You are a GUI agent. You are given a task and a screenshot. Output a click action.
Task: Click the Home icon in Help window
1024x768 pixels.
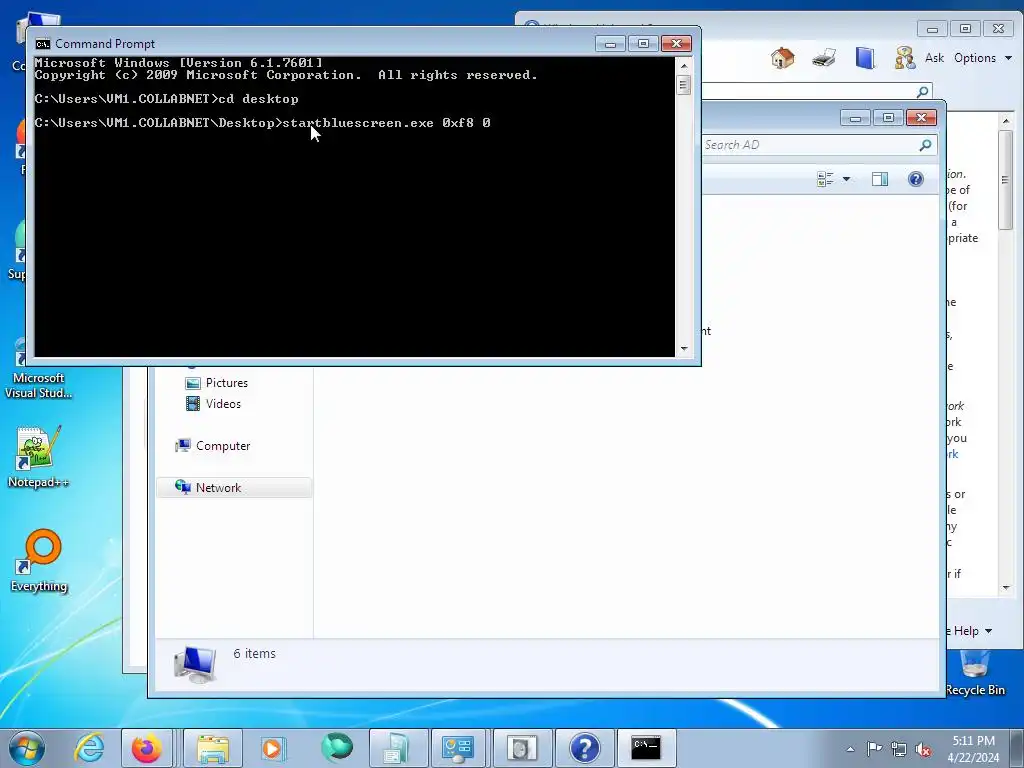(x=782, y=58)
